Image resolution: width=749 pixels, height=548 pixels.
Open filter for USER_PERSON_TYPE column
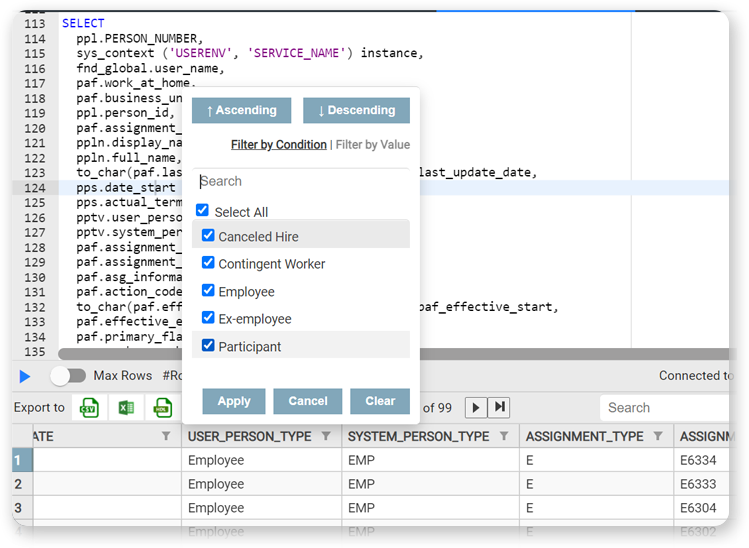[326, 436]
